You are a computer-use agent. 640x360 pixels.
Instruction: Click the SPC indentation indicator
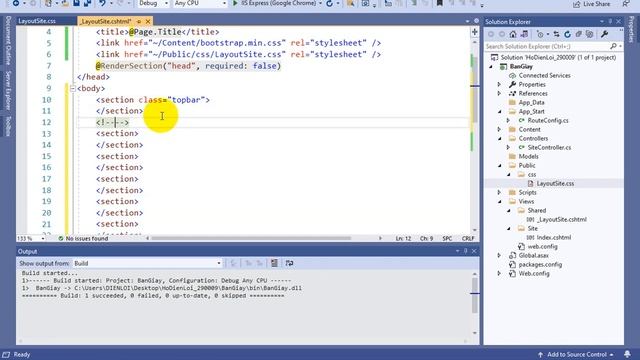tap(447, 238)
